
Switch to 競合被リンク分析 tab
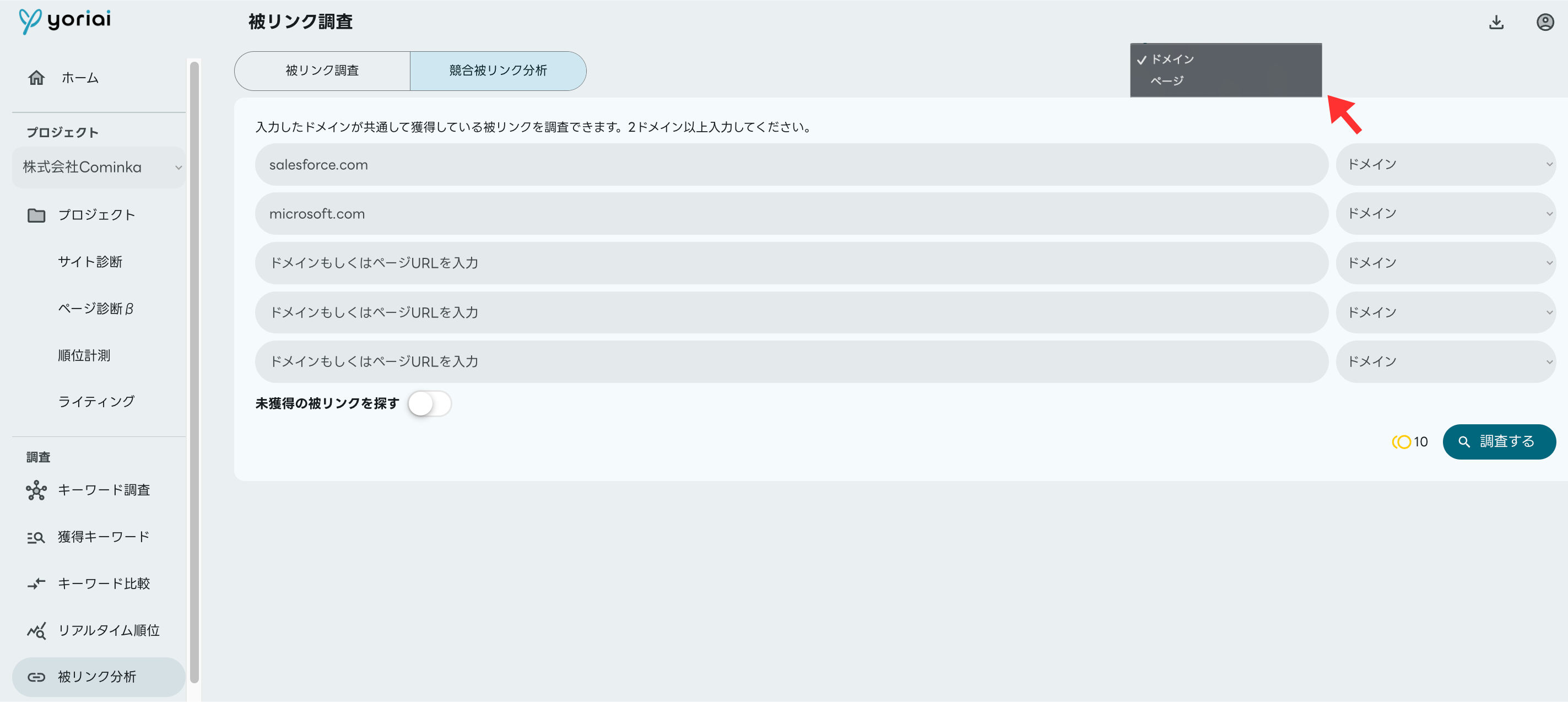coord(498,71)
